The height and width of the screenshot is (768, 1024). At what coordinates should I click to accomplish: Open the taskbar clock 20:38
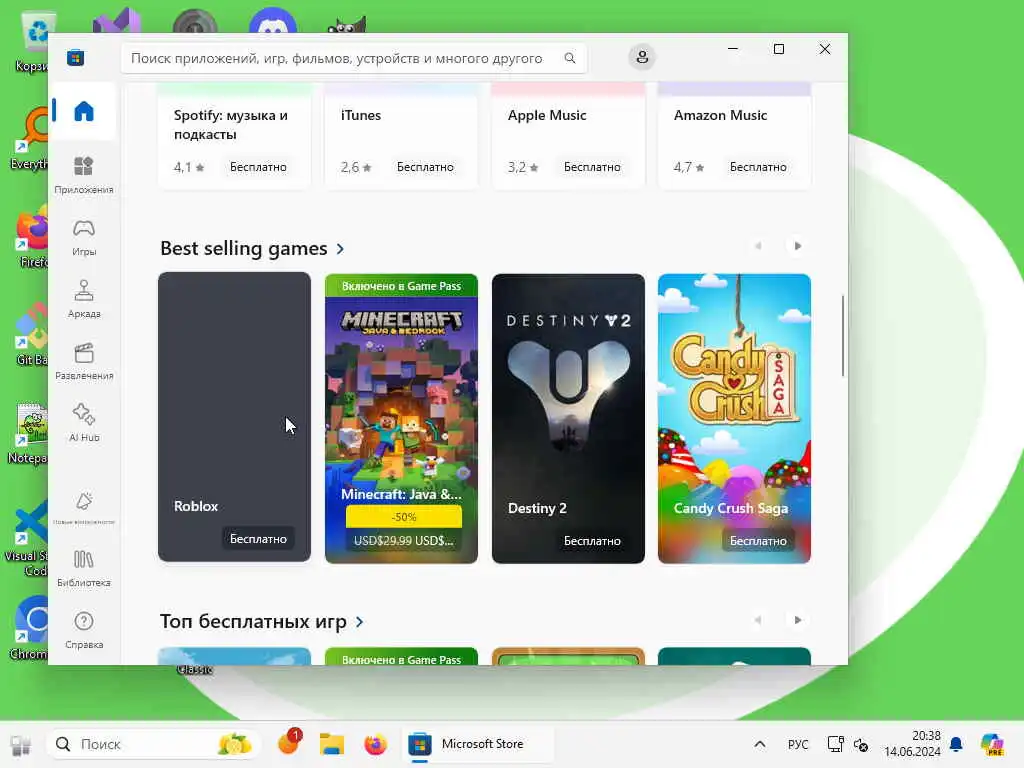pos(912,744)
